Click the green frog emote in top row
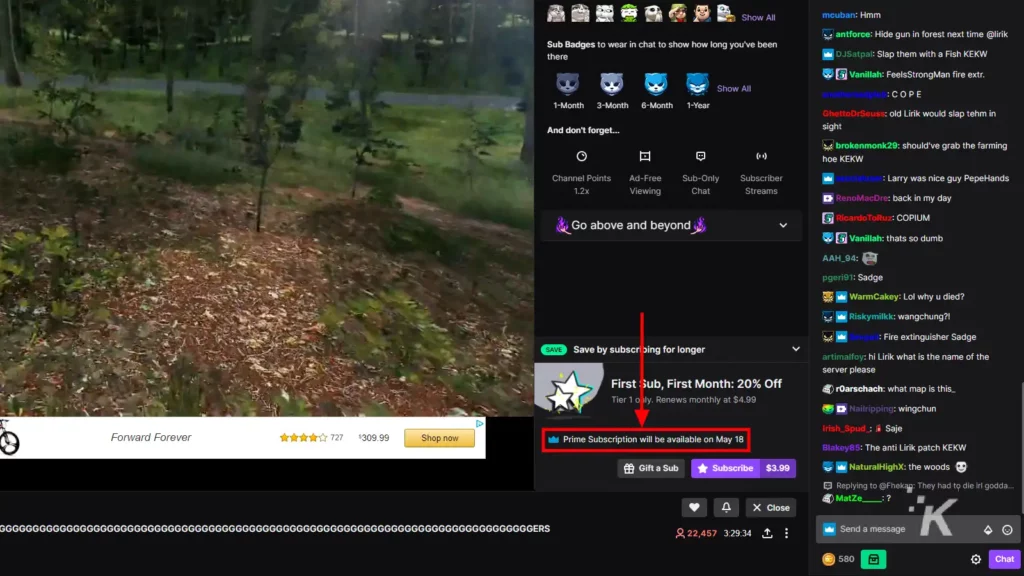This screenshot has height=576, width=1024. 629,13
